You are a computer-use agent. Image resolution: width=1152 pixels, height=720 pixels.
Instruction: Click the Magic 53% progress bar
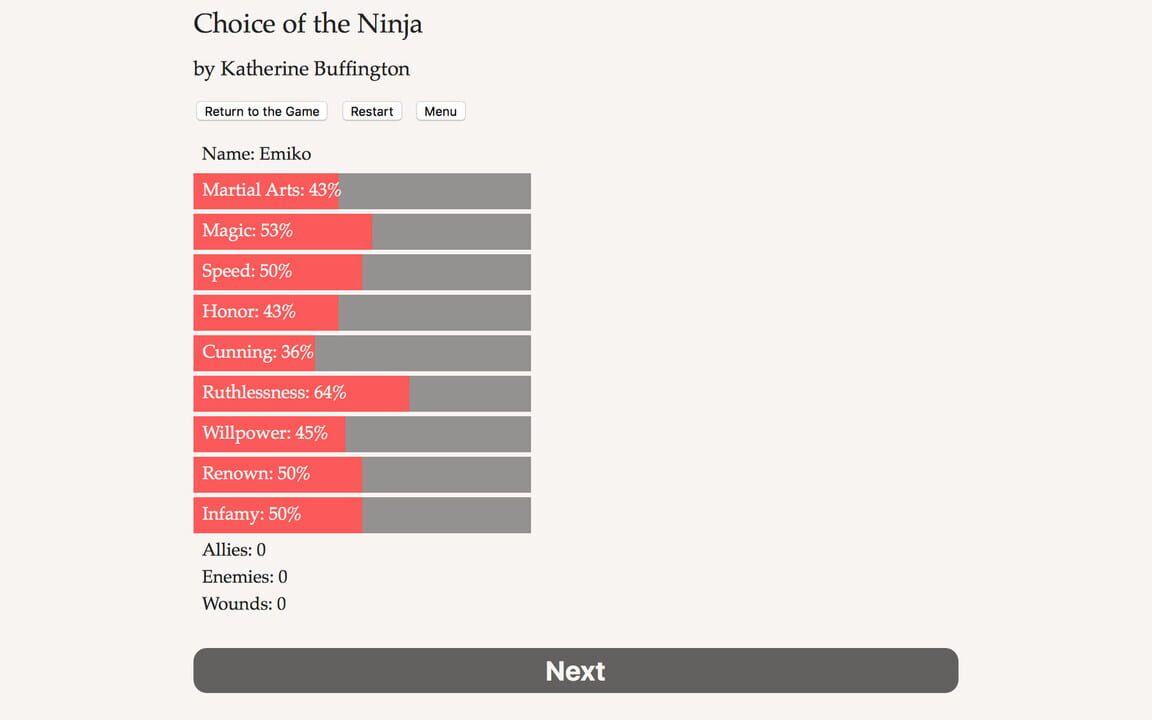(361, 231)
